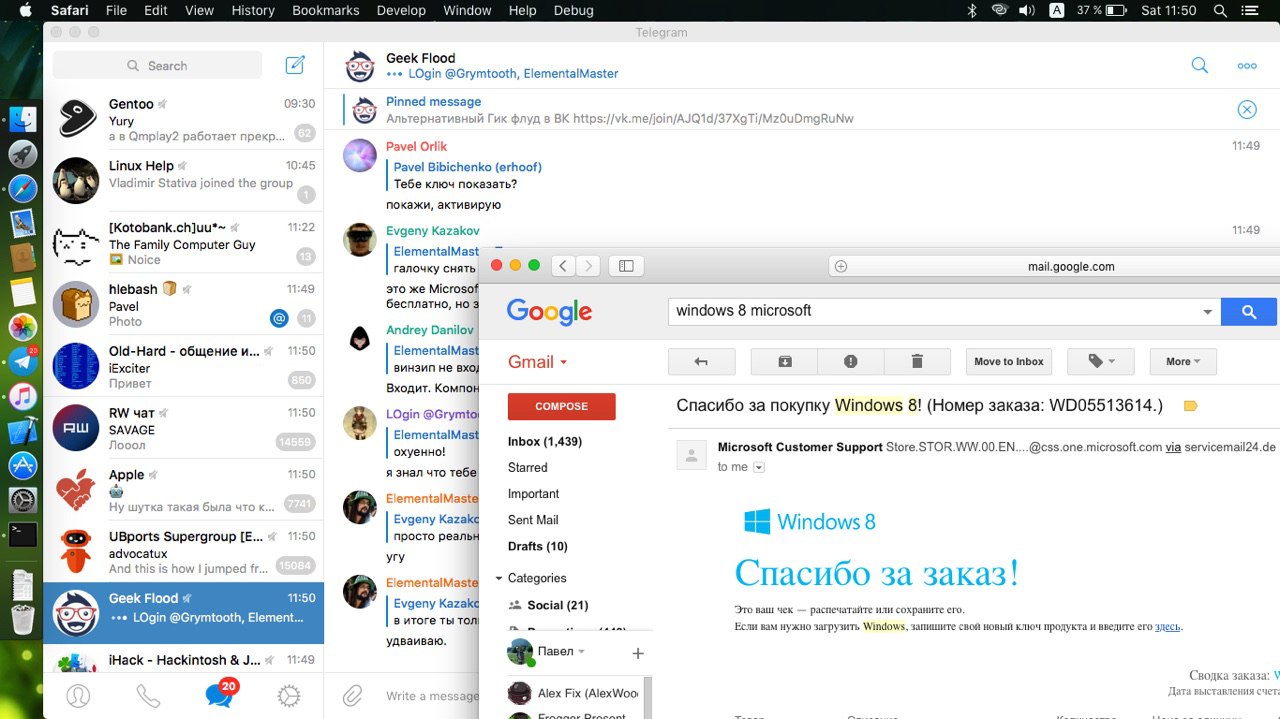Image resolution: width=1280 pixels, height=719 pixels.
Task: Open Old-Hard chat
Action: 184,367
